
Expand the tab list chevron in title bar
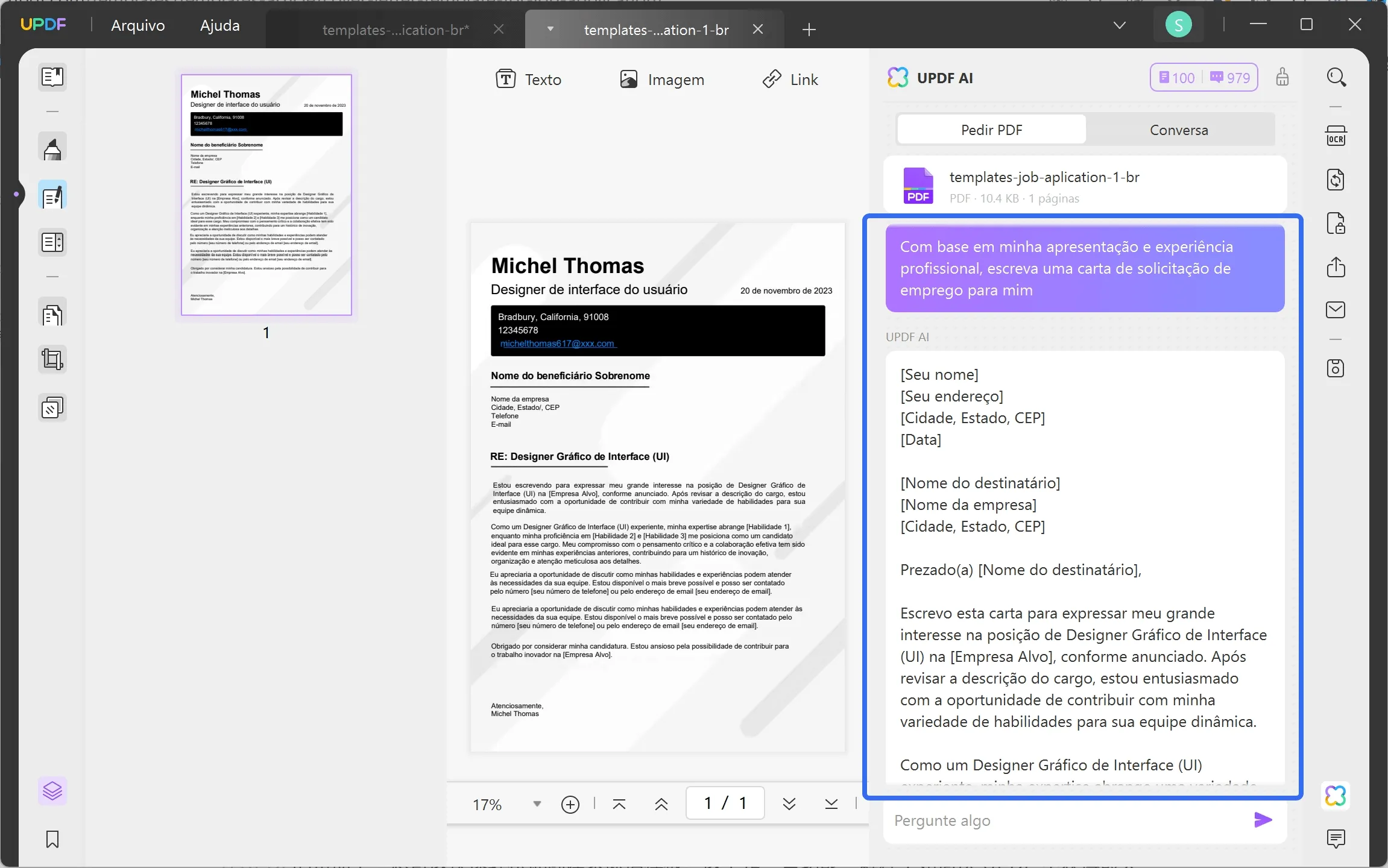pos(1120,25)
